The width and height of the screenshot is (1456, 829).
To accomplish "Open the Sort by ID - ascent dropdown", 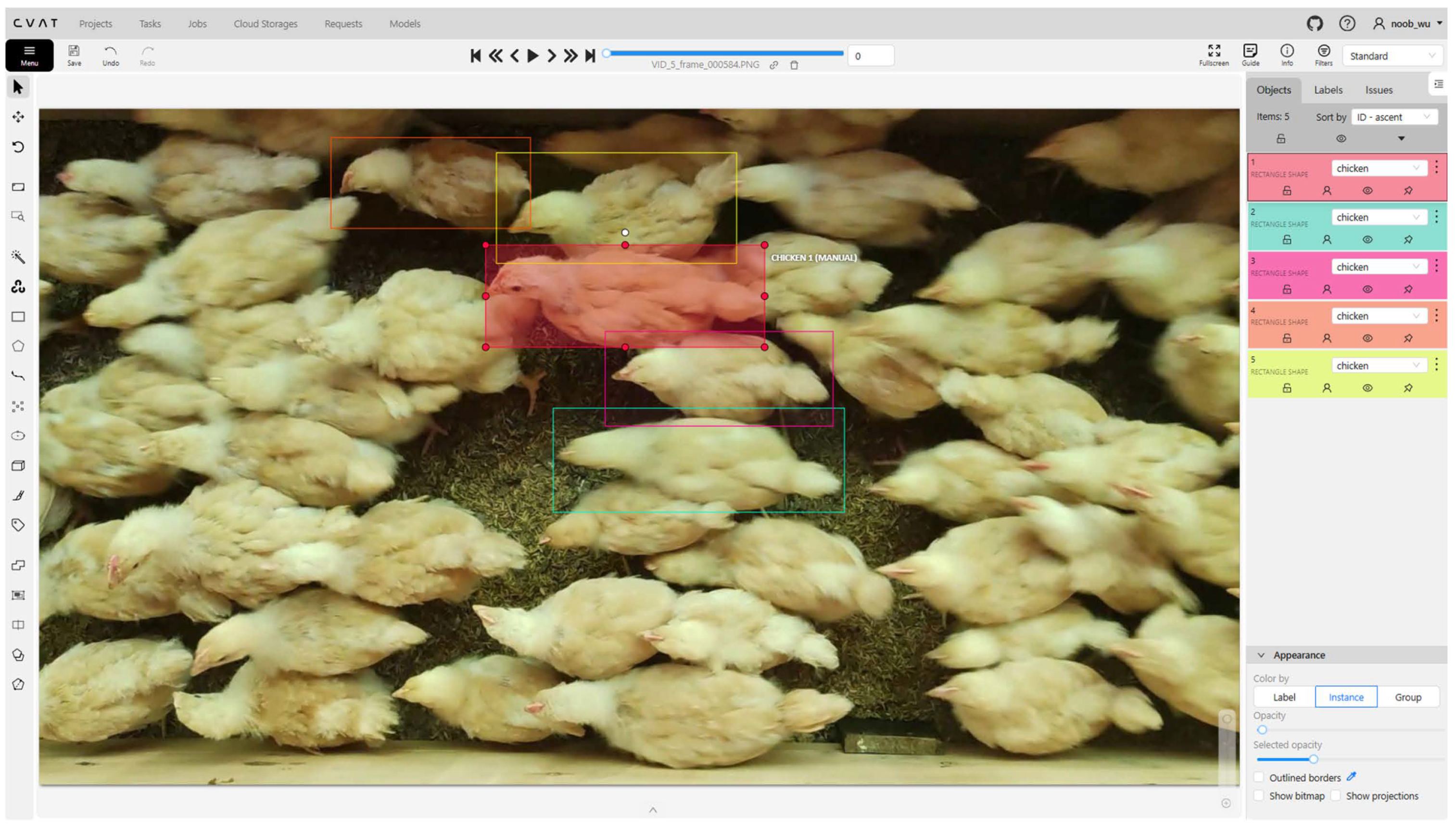I will click(x=1393, y=117).
